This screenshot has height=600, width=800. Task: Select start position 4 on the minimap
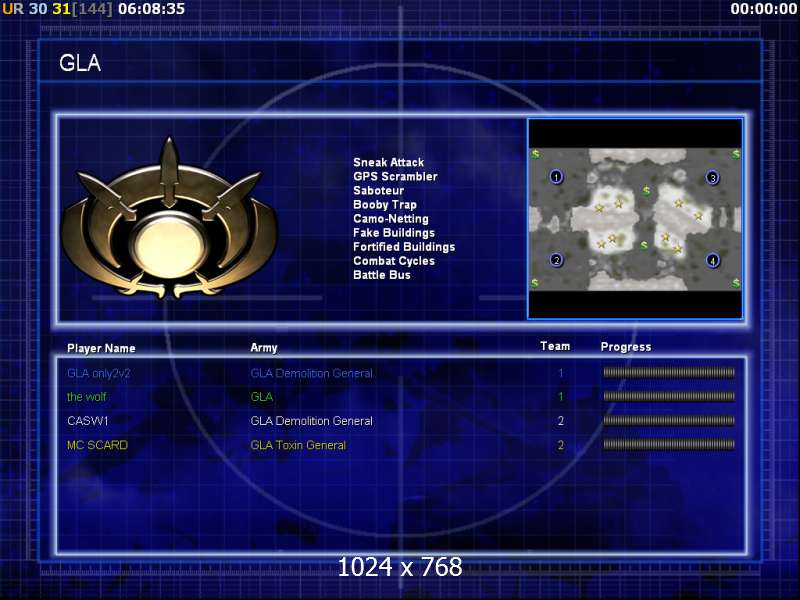coord(713,261)
